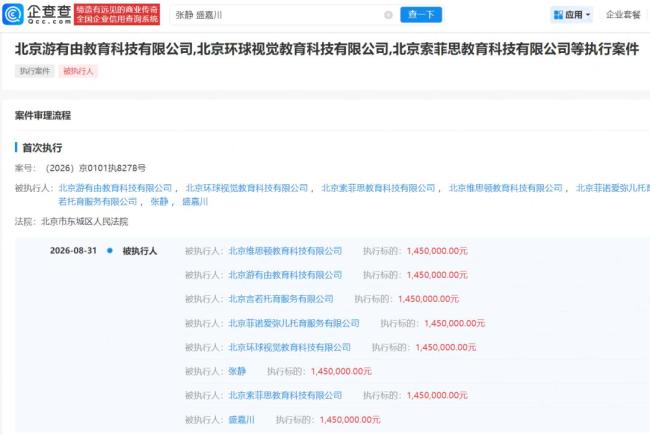Click the 应用 grid icon

pos(558,15)
